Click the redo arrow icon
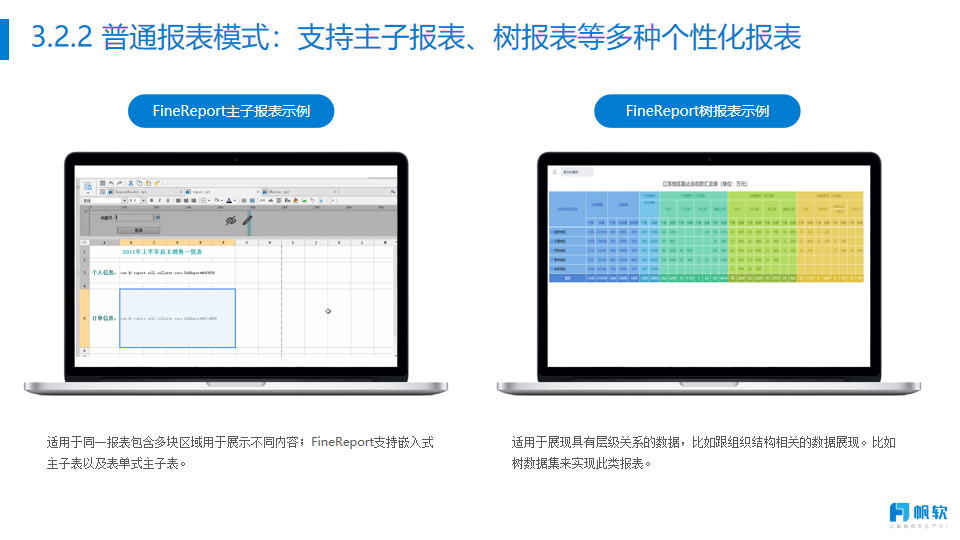 pyautogui.click(x=119, y=183)
